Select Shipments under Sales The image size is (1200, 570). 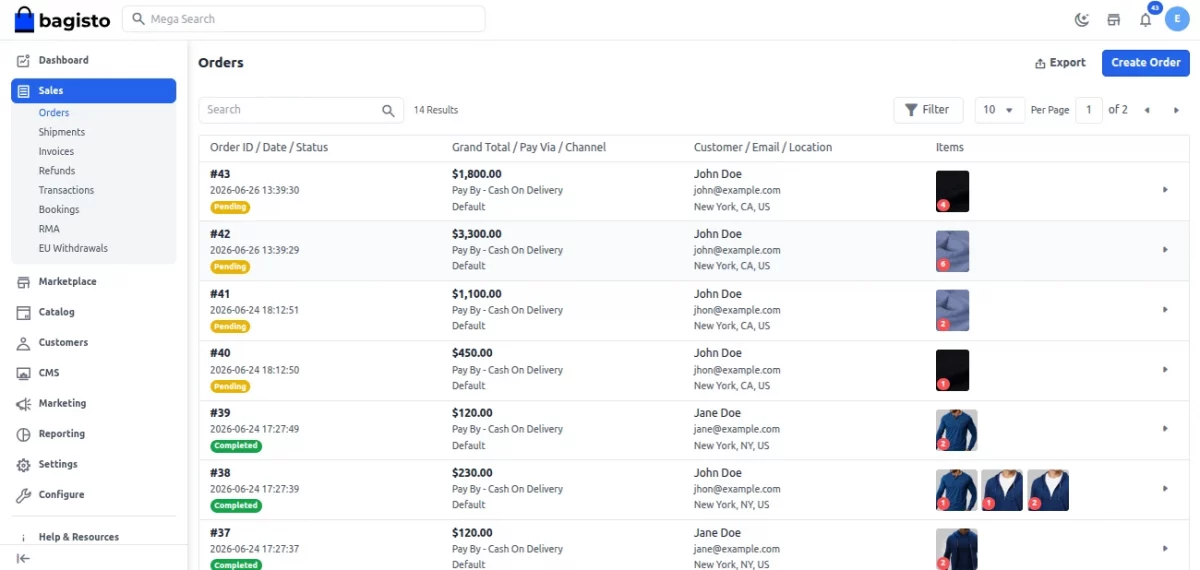(x=62, y=132)
